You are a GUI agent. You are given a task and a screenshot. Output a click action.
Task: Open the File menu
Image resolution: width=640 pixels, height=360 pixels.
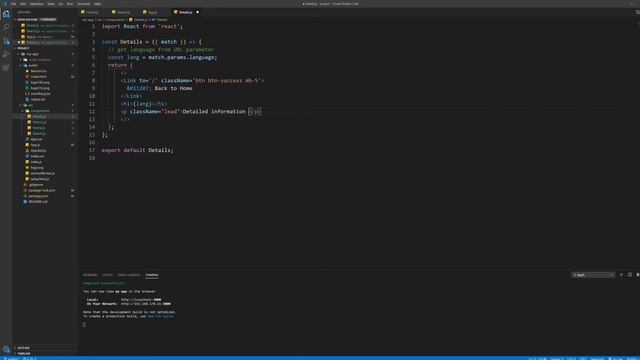13,4
